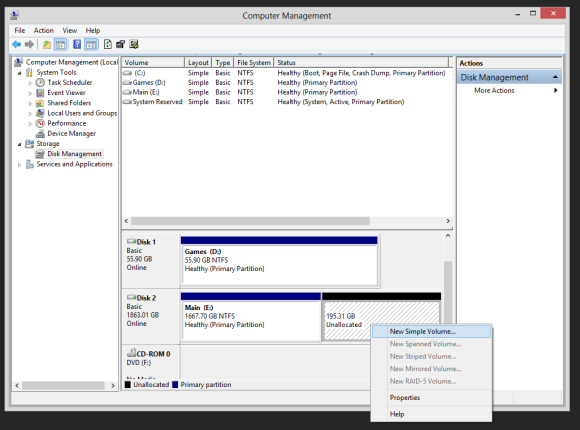Sort by the File System column header
This screenshot has height=430, width=580.
pos(254,63)
